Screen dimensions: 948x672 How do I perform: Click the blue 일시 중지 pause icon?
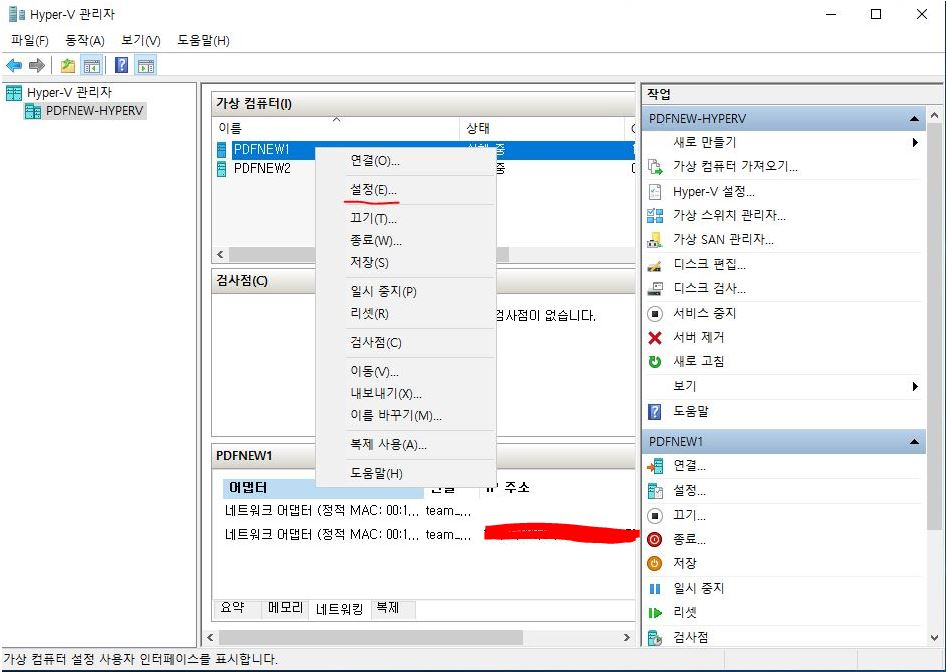pyautogui.click(x=655, y=589)
